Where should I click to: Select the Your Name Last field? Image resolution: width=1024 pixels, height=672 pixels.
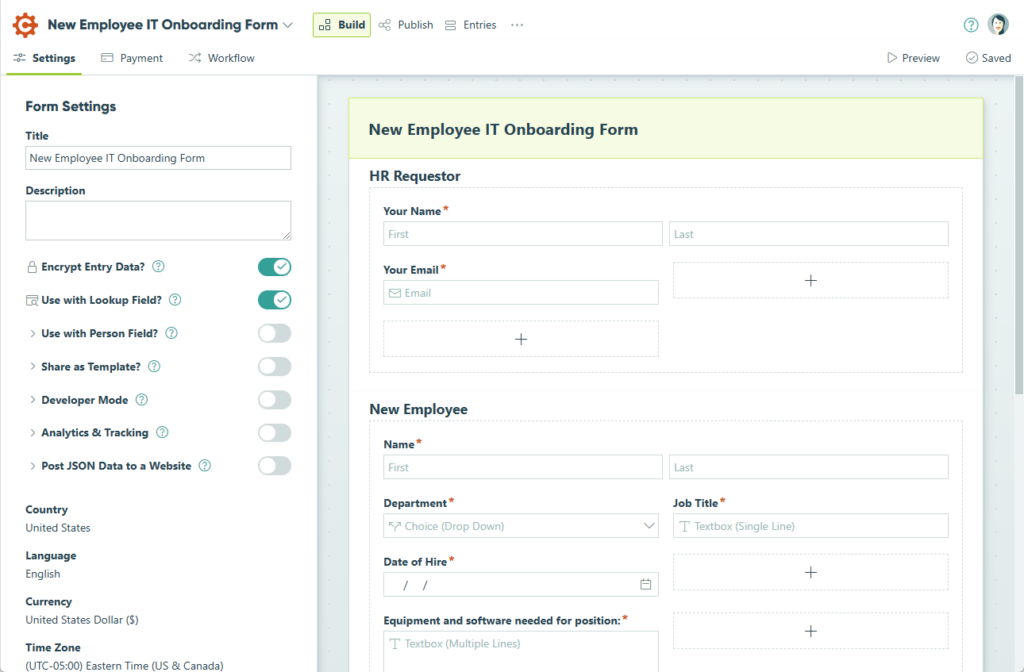point(808,234)
